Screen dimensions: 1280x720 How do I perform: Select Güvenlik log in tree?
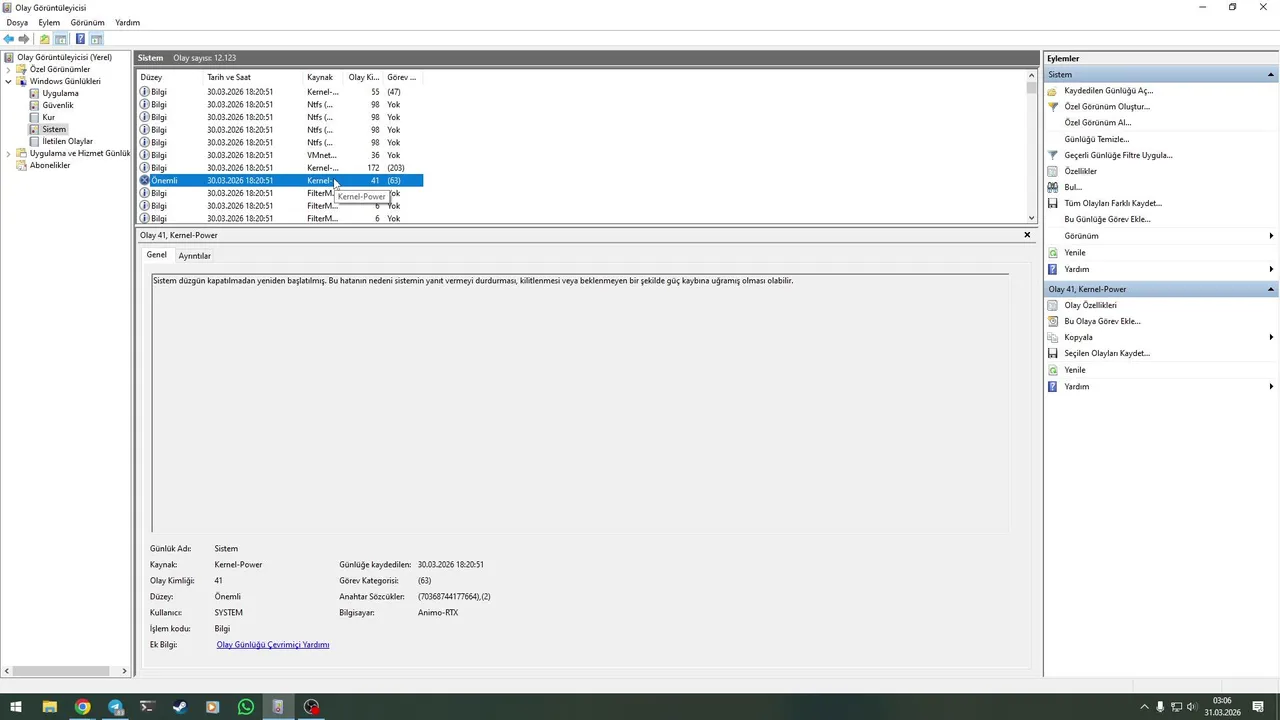coord(58,105)
